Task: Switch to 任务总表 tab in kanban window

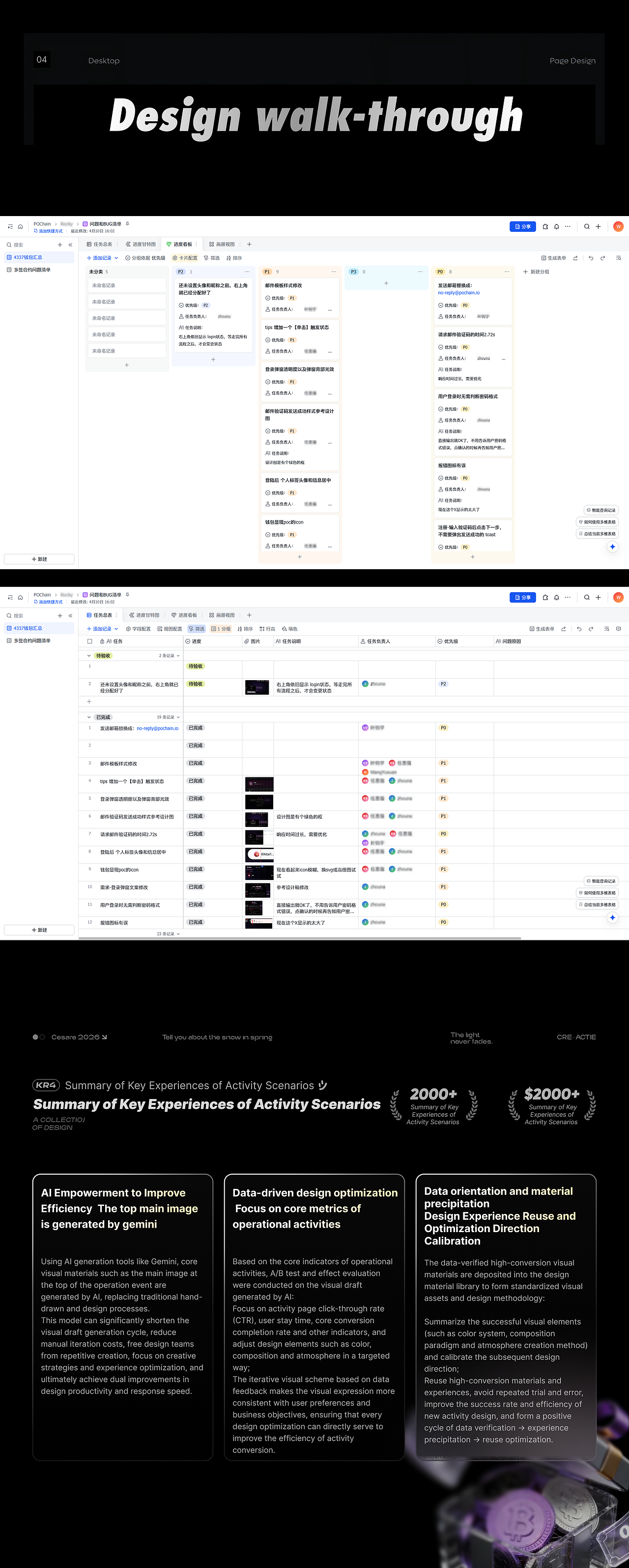Action: tap(100, 244)
